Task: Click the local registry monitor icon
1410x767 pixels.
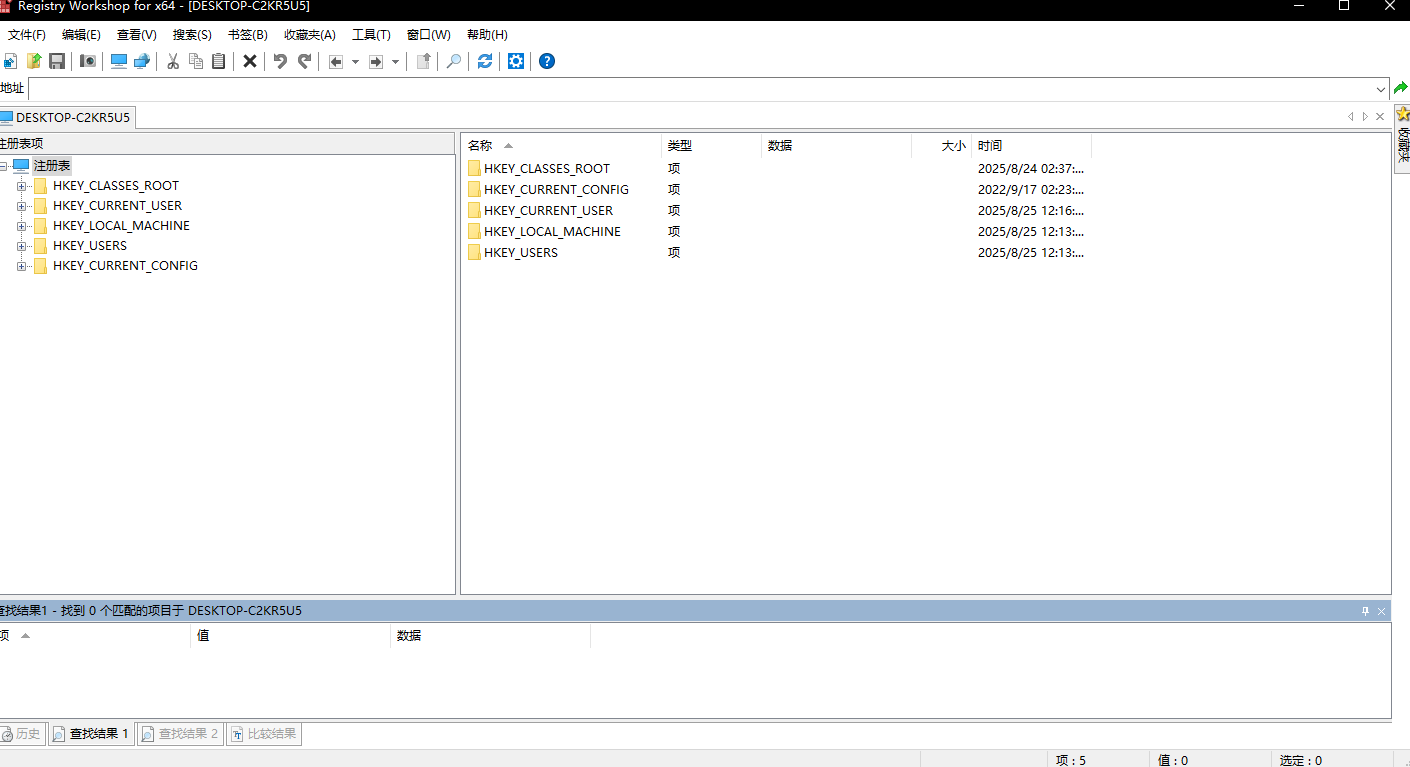Action: (119, 61)
